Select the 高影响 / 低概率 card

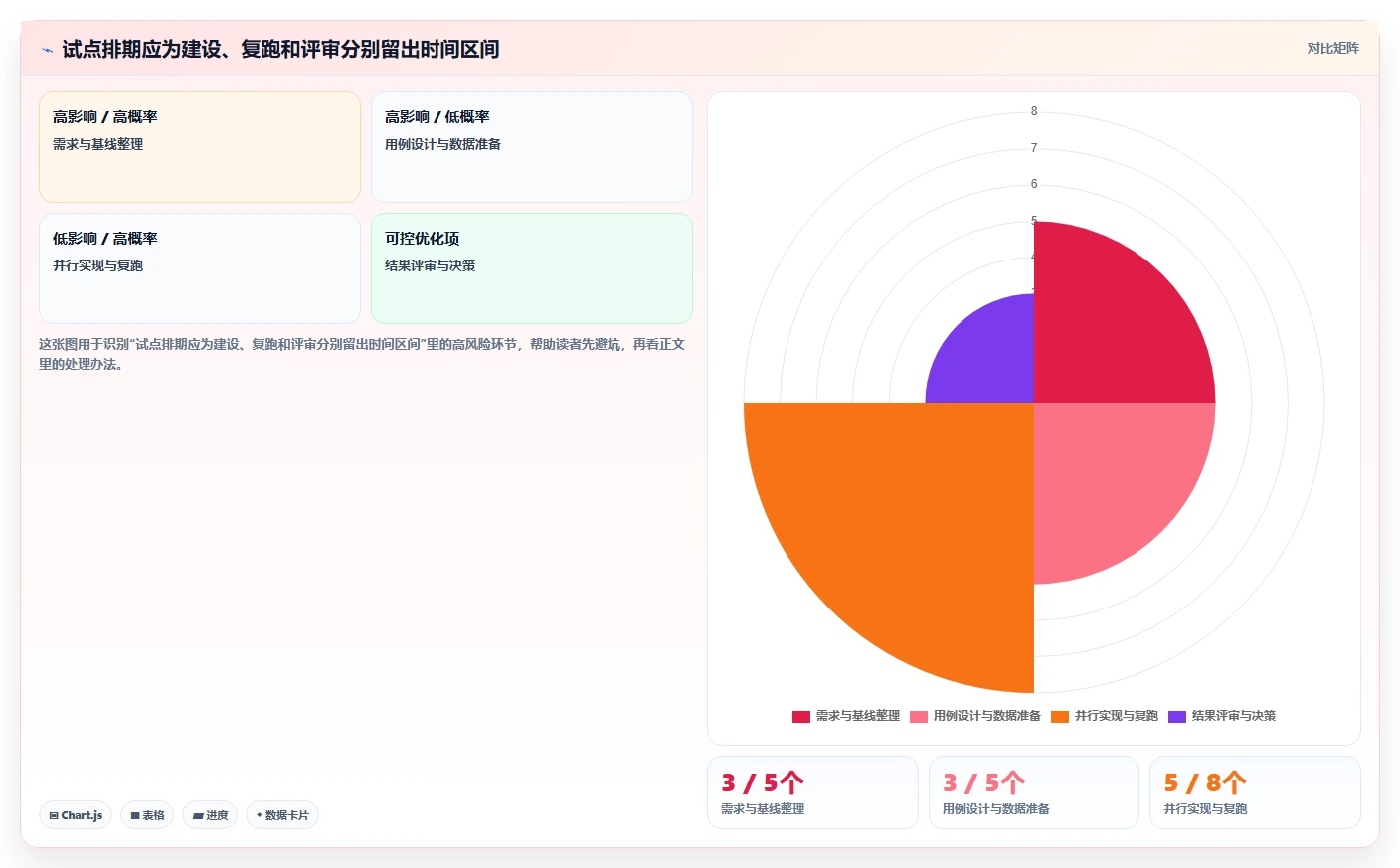click(x=532, y=147)
